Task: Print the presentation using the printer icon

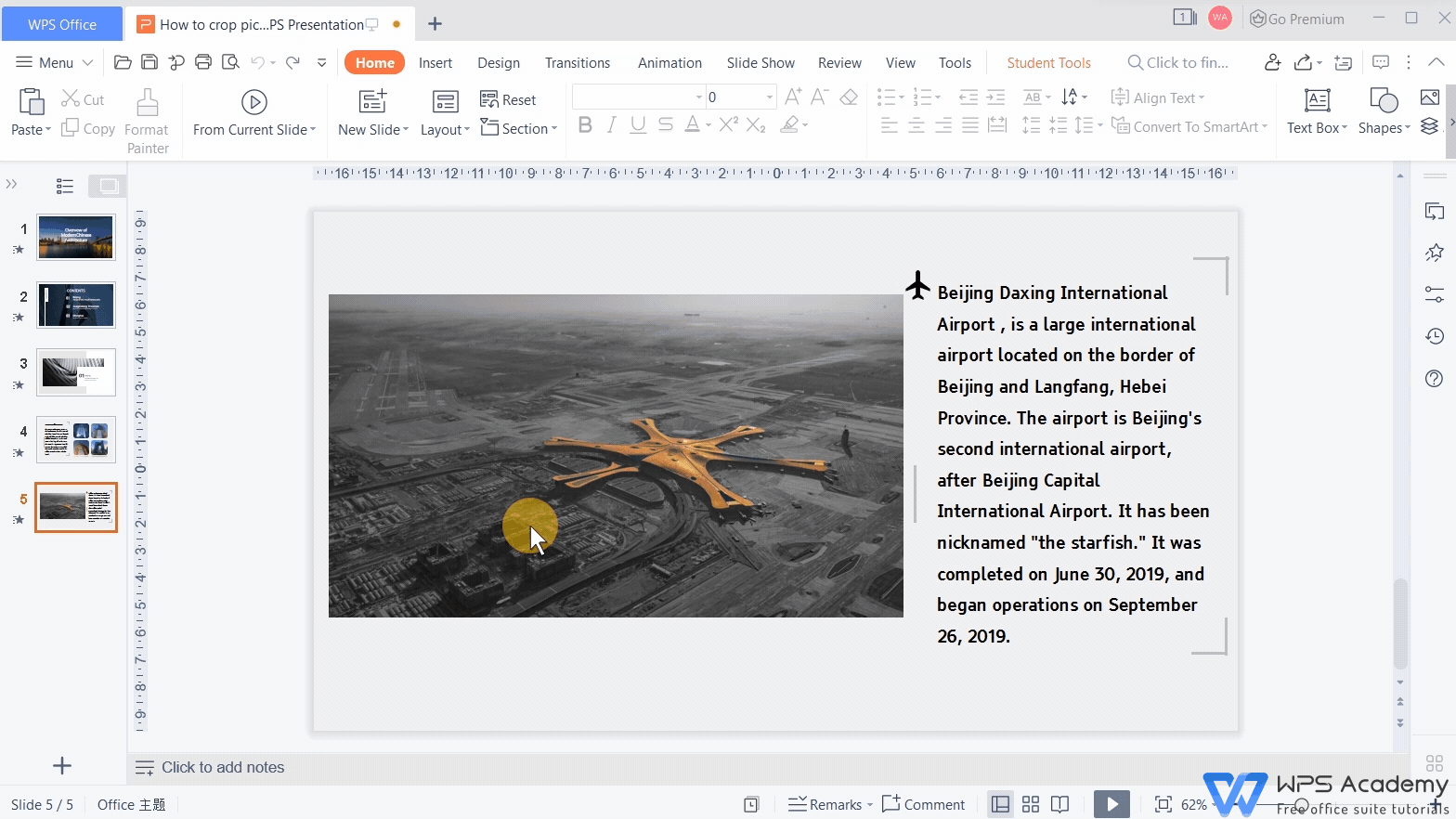Action: [203, 62]
